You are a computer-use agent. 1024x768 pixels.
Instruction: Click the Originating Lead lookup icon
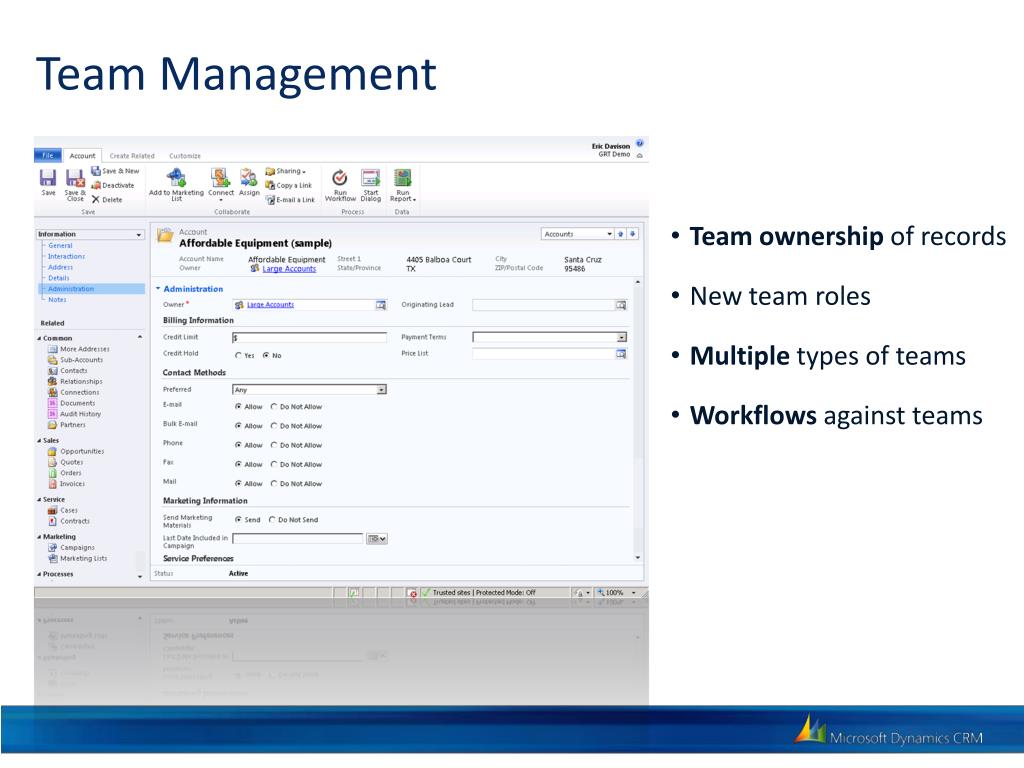(621, 305)
